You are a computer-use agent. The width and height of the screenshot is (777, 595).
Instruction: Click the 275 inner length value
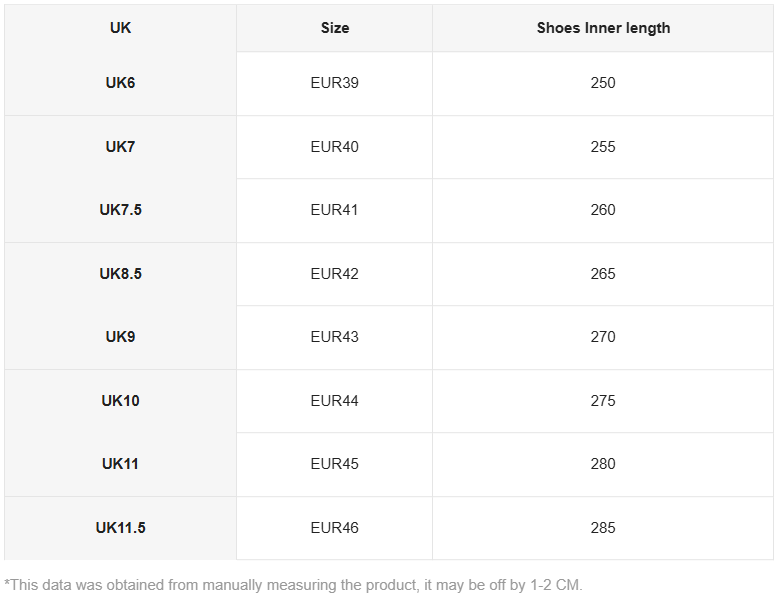(x=603, y=401)
